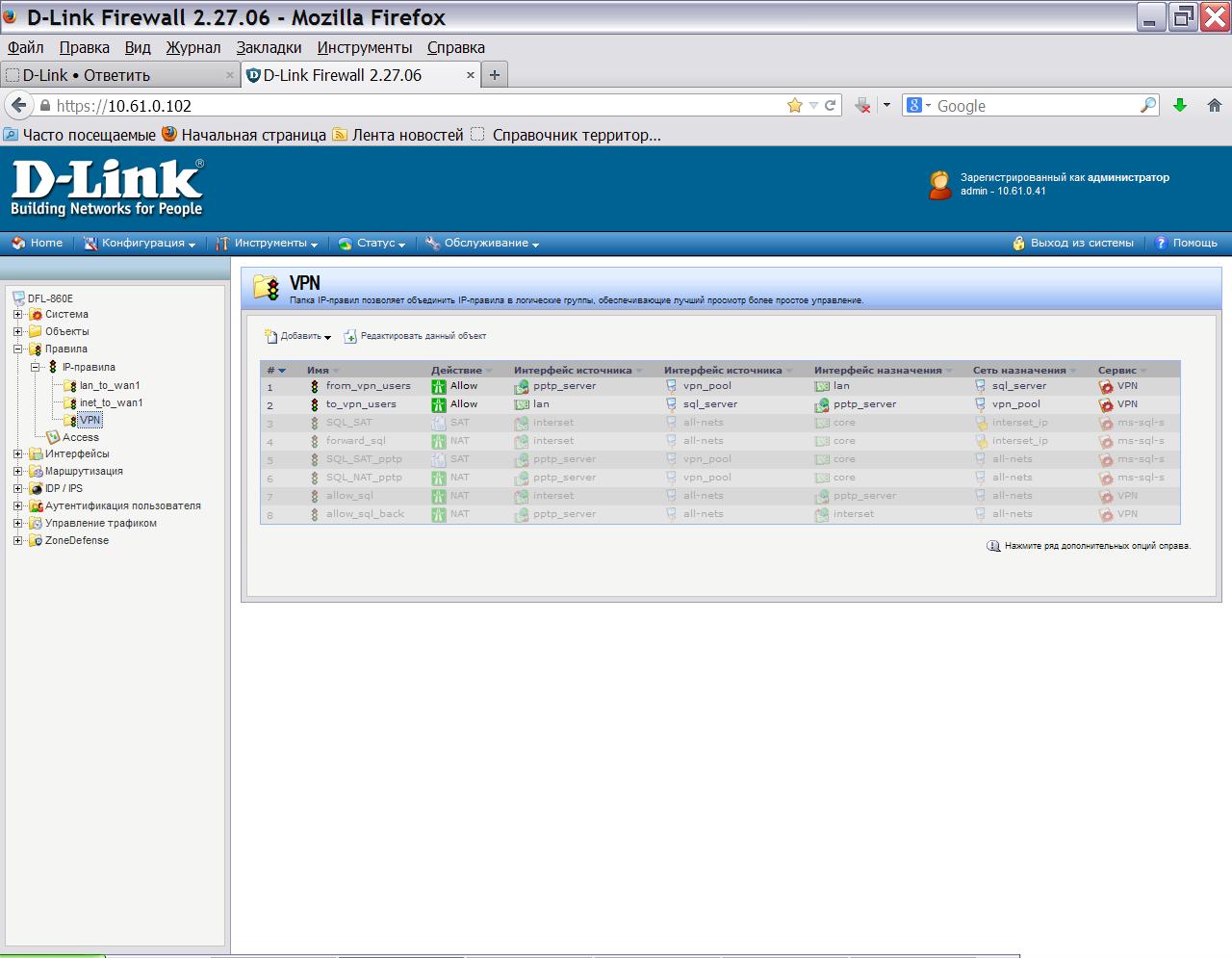The image size is (1232, 958).
Task: Click the Firefox back arrow button
Action: pos(19,105)
